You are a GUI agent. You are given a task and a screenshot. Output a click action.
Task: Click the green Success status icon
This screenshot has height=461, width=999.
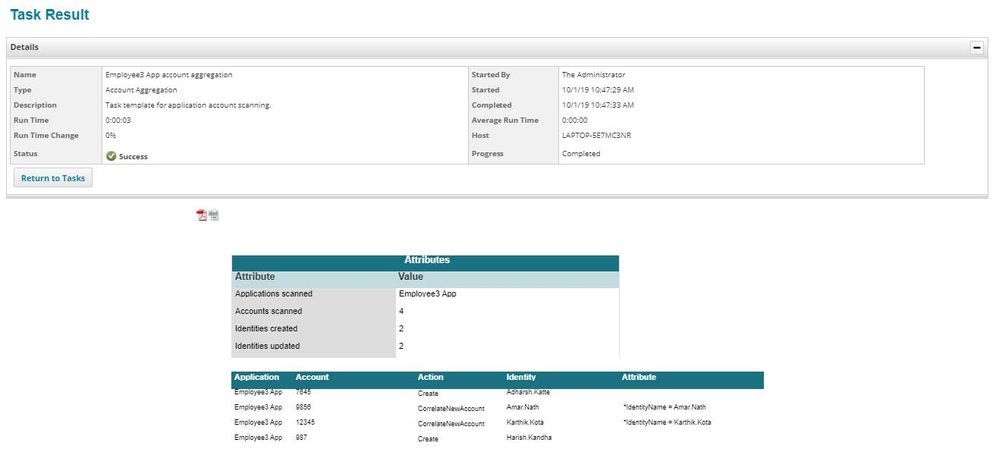111,156
